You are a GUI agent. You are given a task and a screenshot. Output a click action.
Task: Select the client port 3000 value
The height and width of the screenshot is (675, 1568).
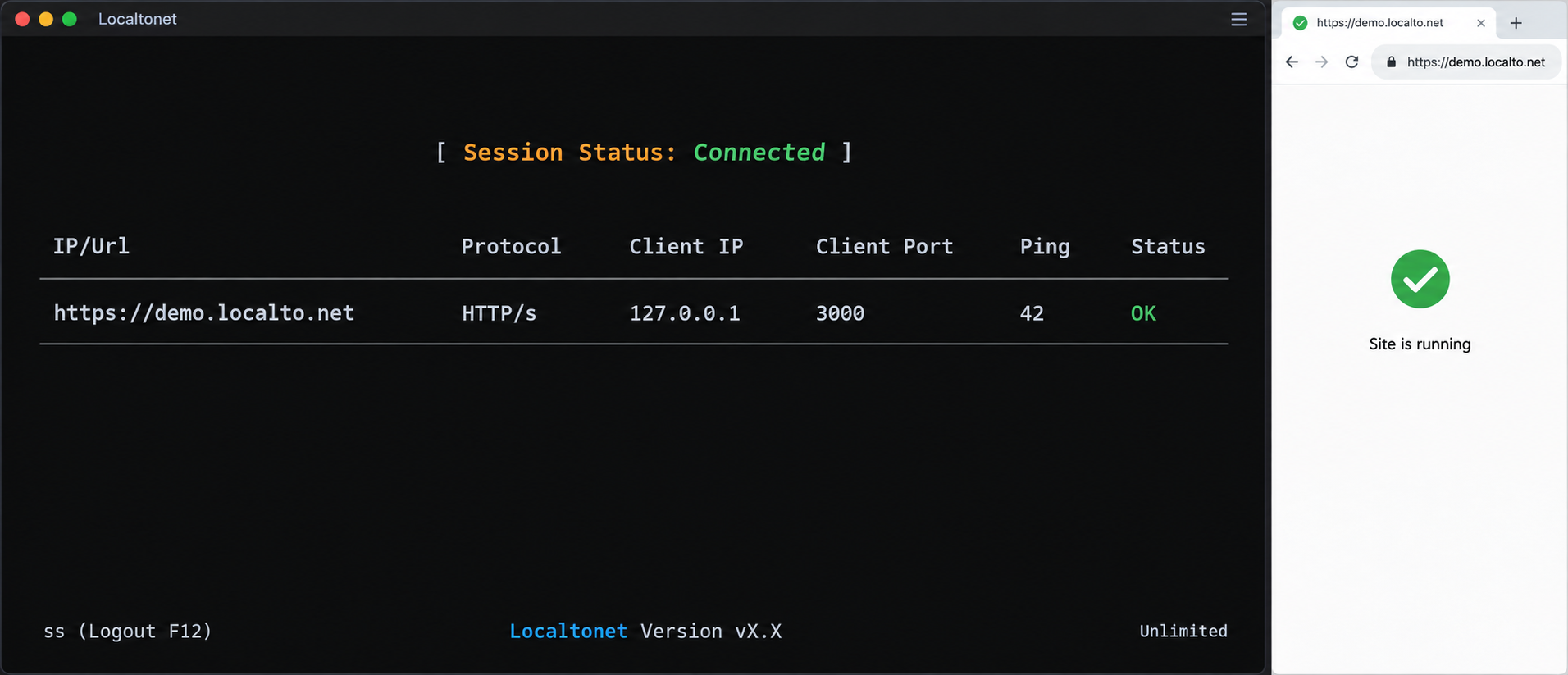coord(840,312)
